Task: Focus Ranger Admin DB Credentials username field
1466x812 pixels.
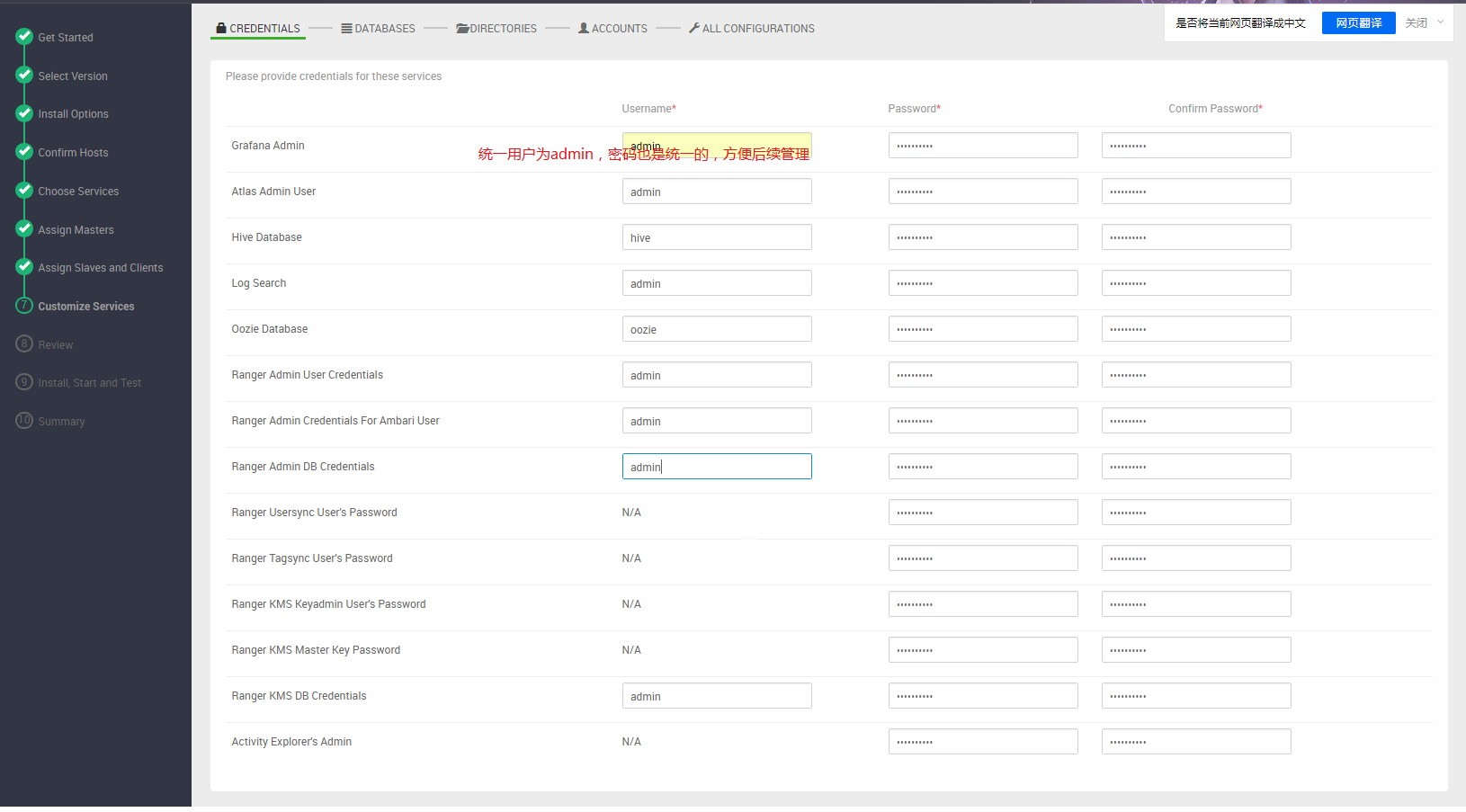Action: (x=717, y=467)
